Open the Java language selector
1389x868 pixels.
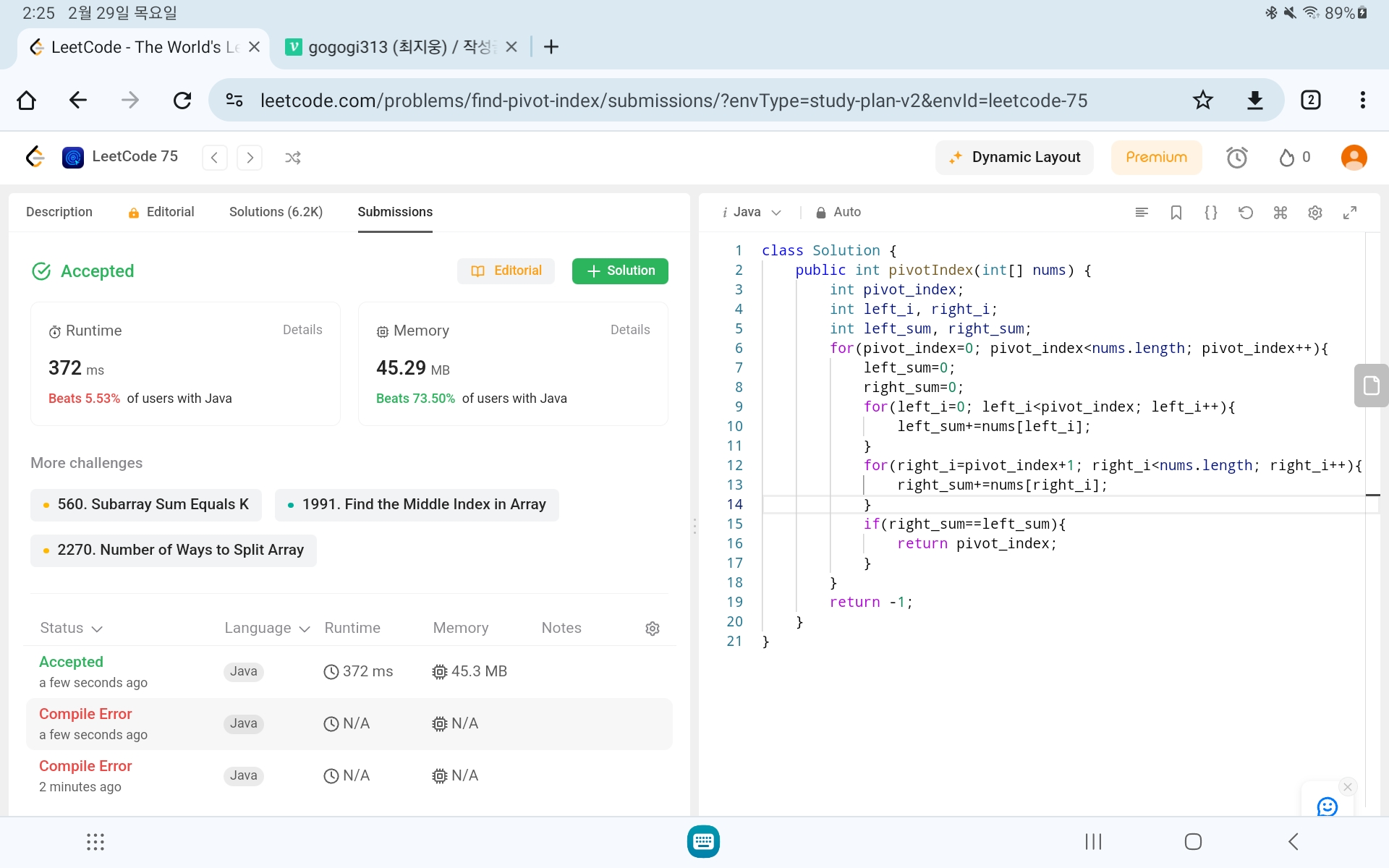point(751,212)
